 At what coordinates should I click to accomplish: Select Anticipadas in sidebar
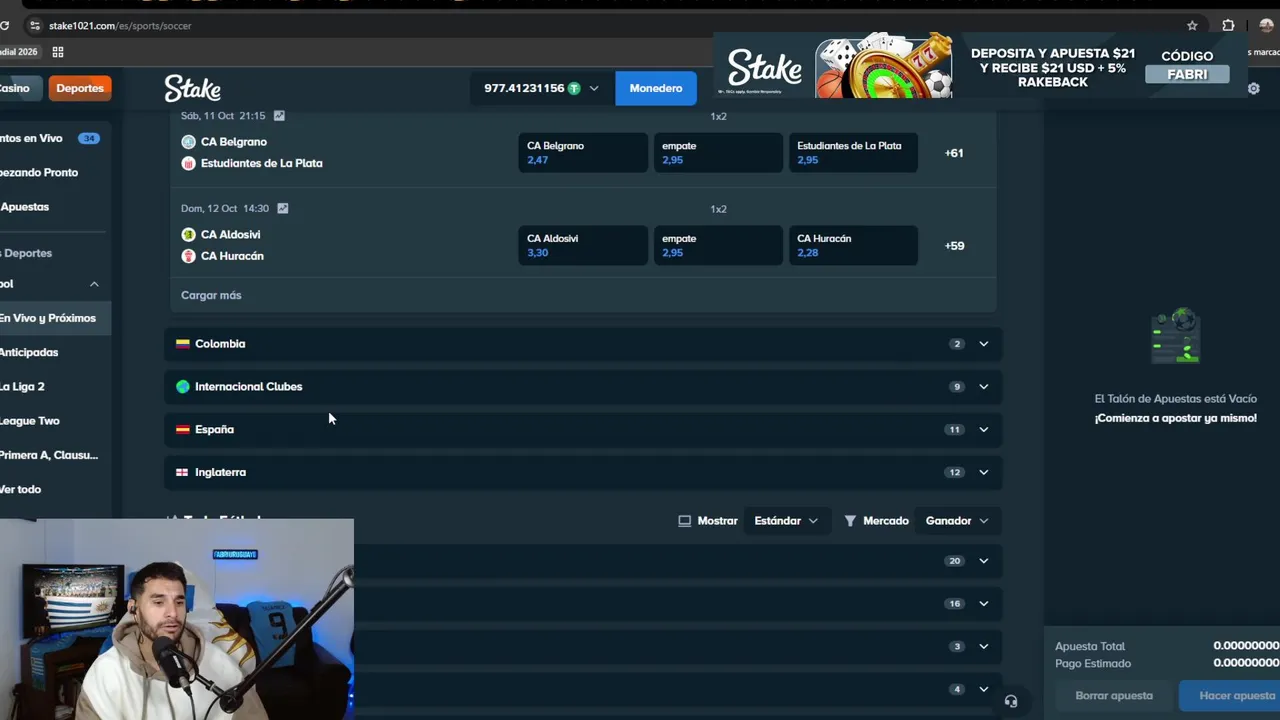point(55,352)
